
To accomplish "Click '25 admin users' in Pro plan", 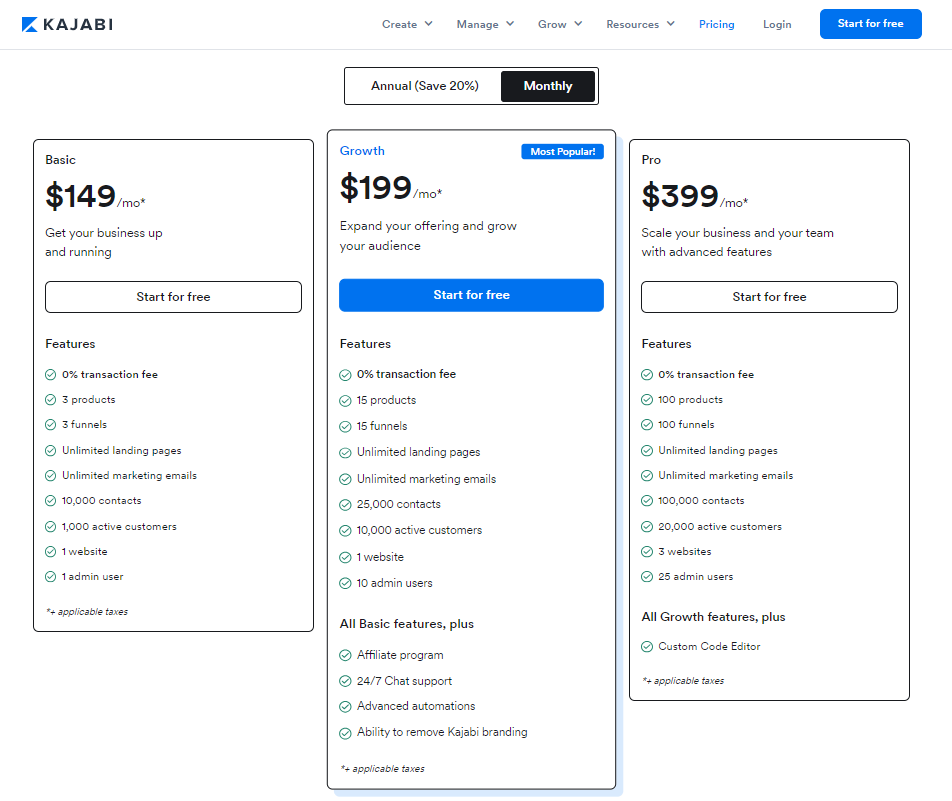I will [696, 576].
